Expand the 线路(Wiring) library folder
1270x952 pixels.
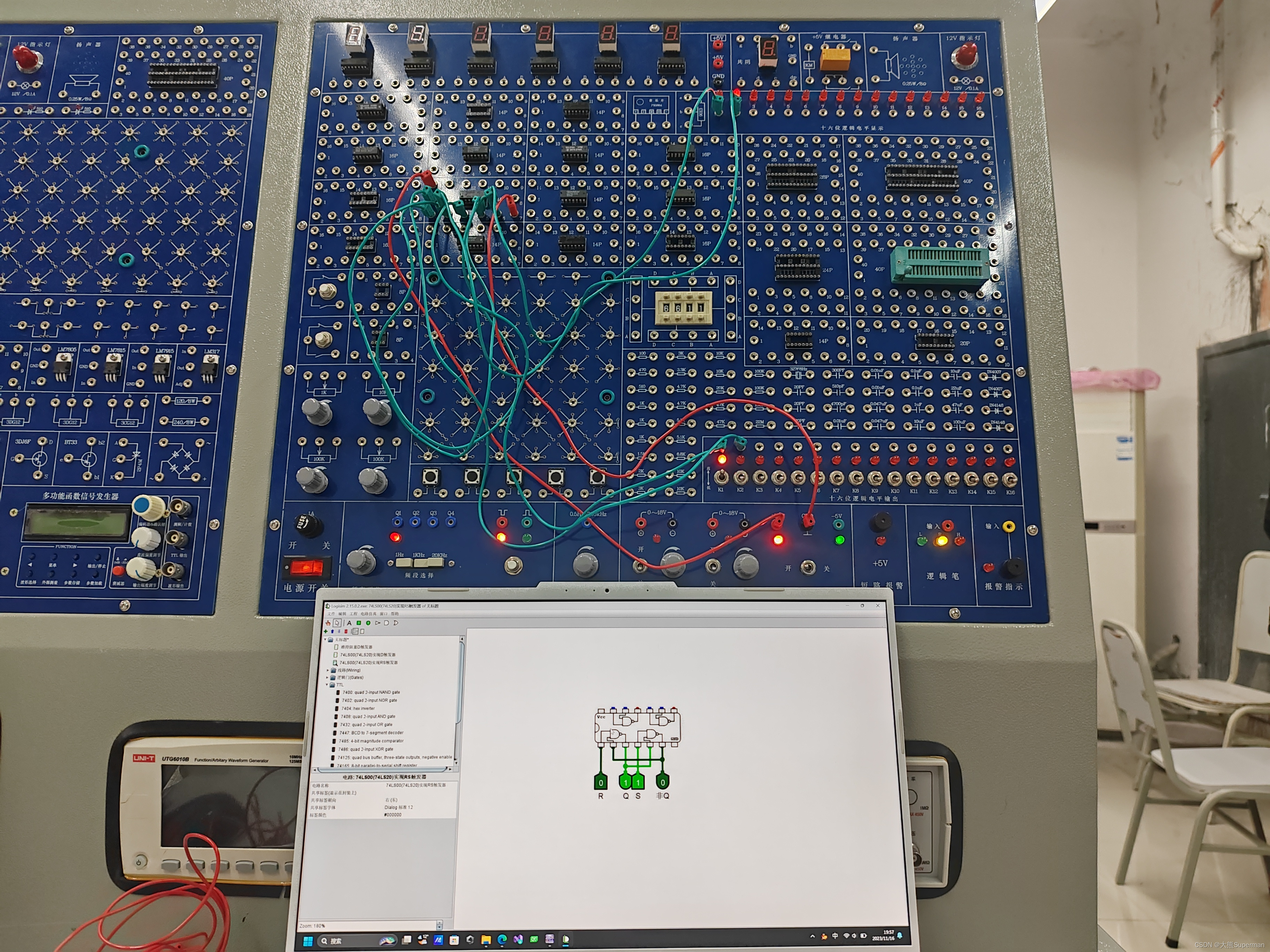click(x=328, y=670)
